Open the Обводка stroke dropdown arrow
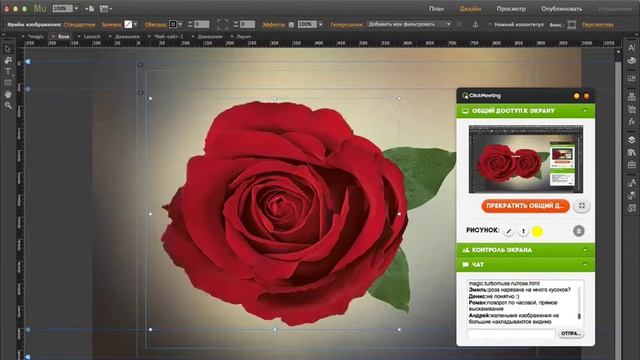This screenshot has width=640, height=360. click(180, 24)
